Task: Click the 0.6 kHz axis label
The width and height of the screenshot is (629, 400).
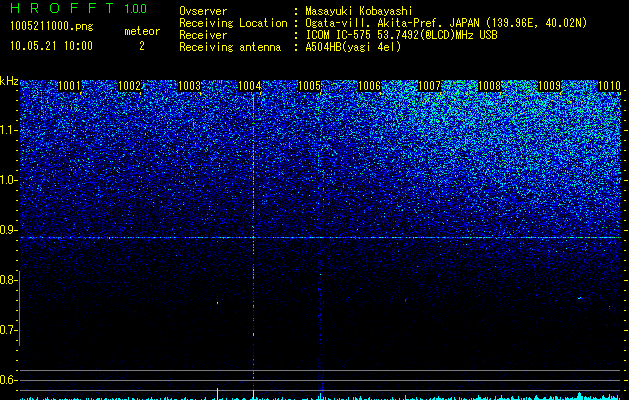Action: 9,380
